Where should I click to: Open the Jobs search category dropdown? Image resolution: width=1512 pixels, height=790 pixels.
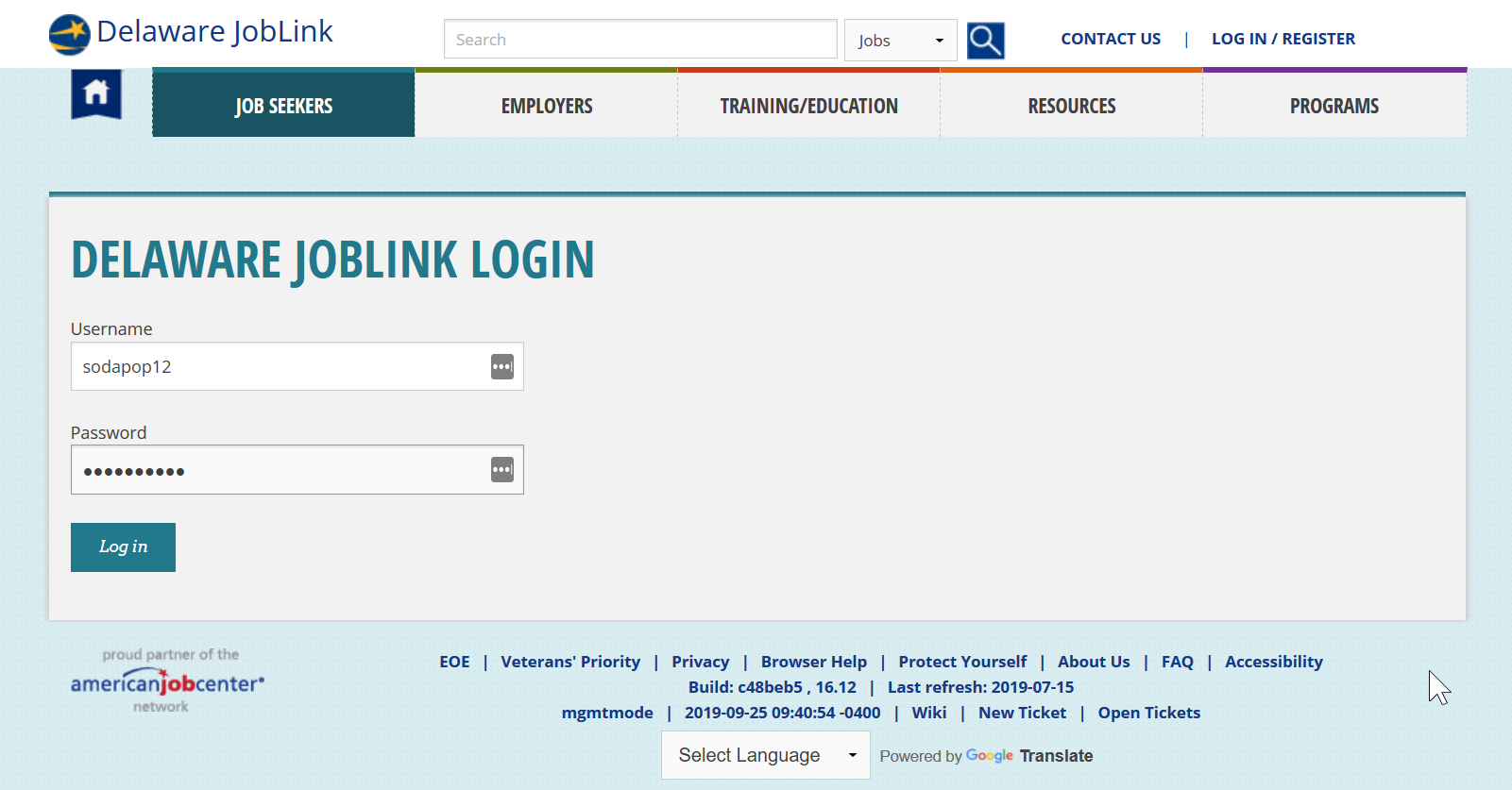[x=900, y=41]
